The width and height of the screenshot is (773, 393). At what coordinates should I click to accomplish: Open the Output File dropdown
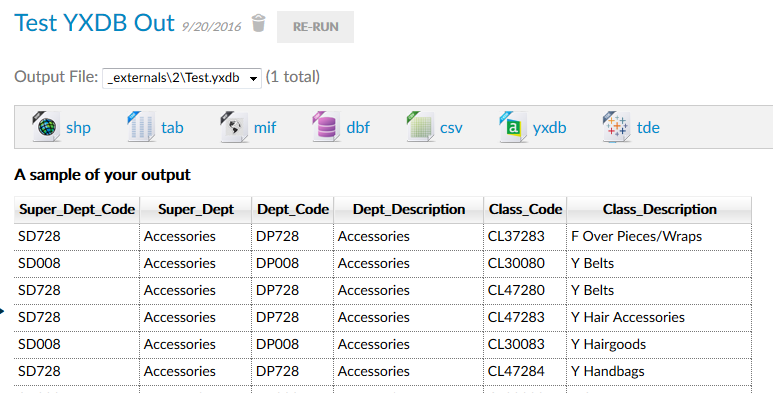coord(182,78)
